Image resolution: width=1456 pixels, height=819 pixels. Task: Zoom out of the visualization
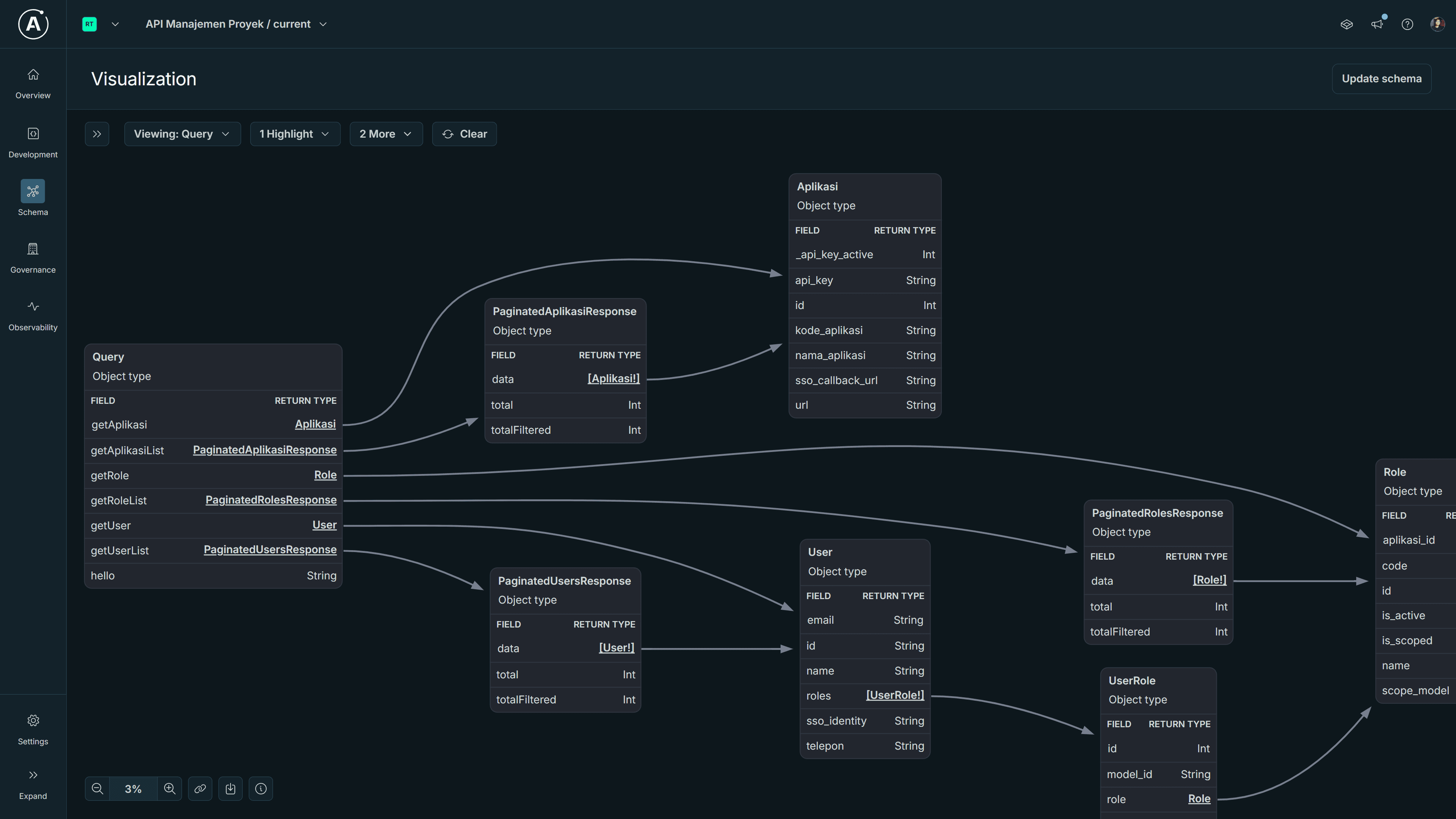pyautogui.click(x=97, y=789)
